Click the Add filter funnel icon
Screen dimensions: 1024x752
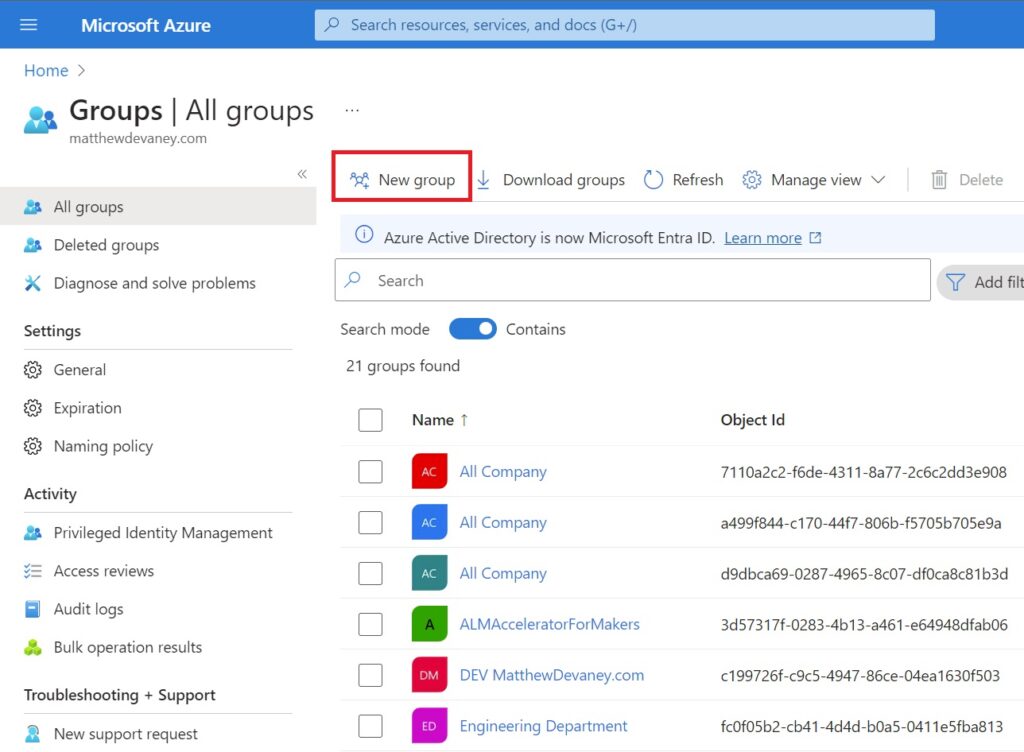click(955, 282)
